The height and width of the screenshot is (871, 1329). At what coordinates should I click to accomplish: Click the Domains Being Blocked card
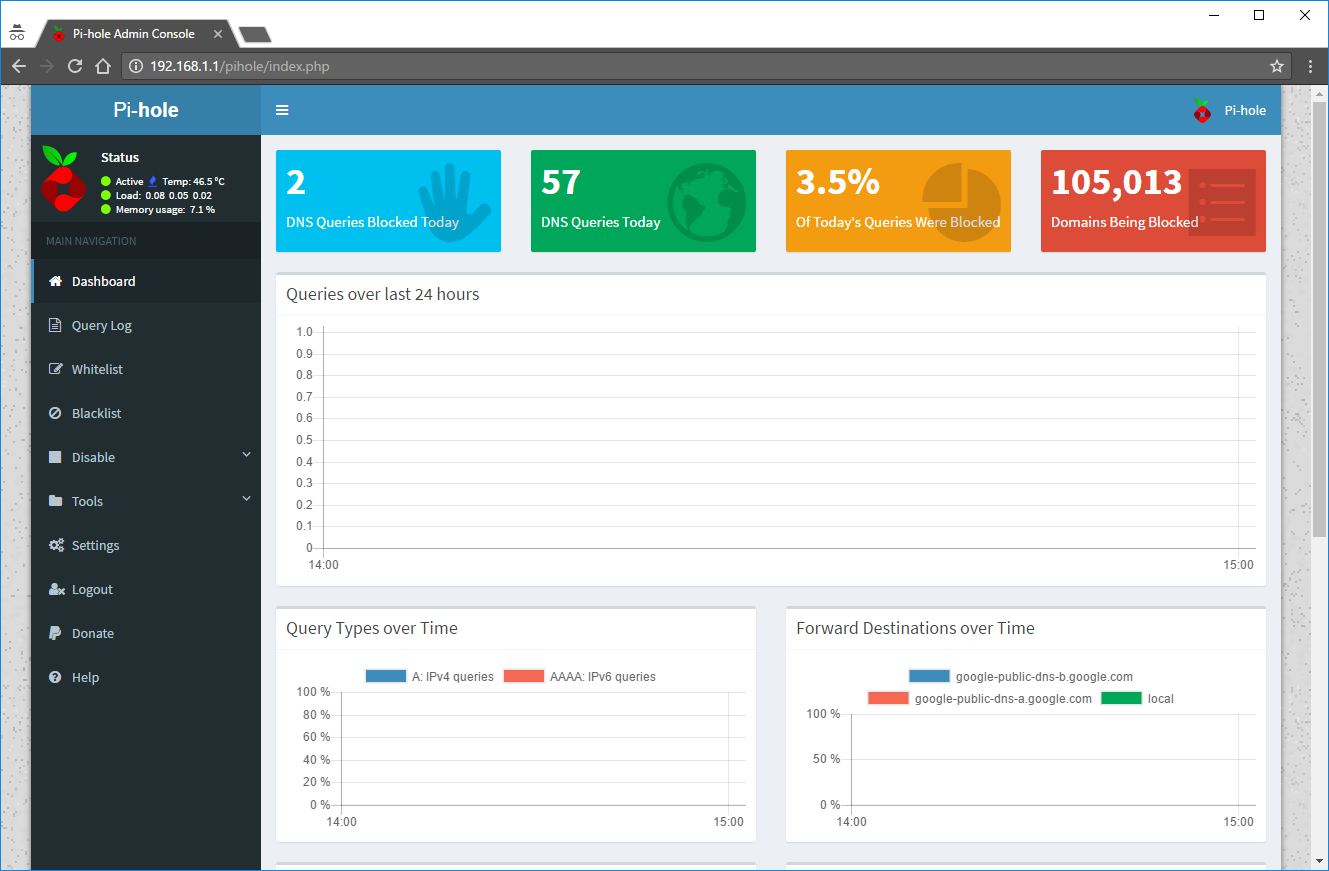[1153, 201]
